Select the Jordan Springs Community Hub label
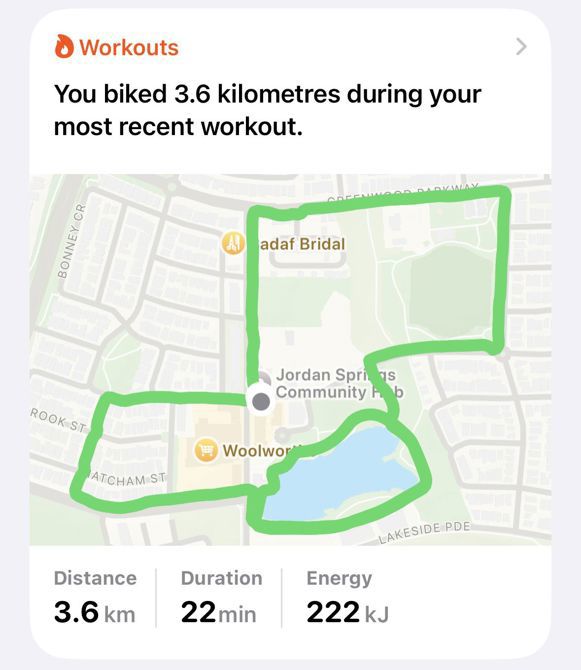 340,383
